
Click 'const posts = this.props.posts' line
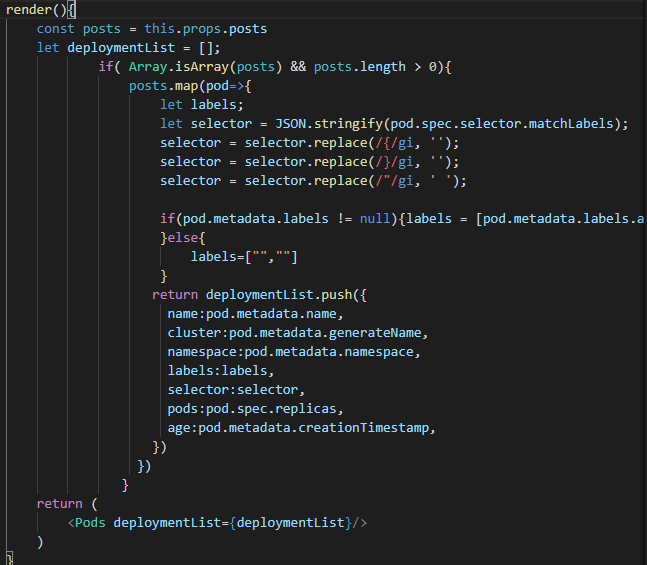tap(152, 29)
